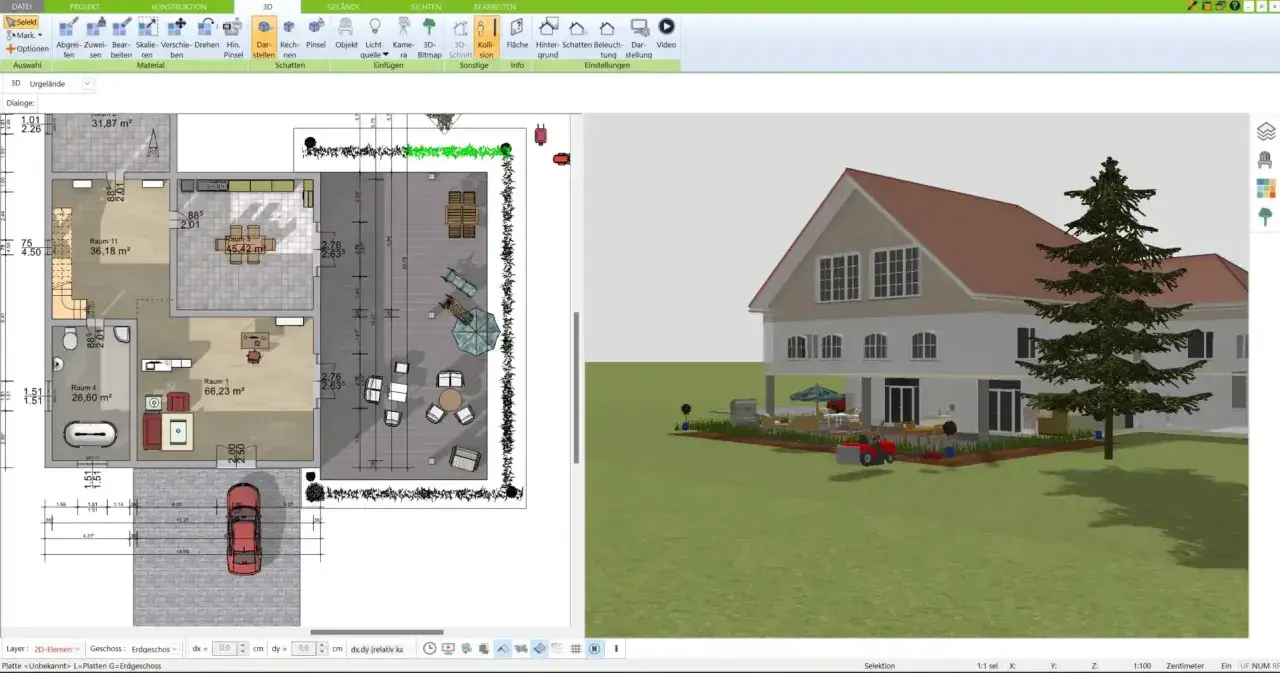The height and width of the screenshot is (673, 1280).
Task: Click the layers icon in right sidebar
Action: 1265,131
